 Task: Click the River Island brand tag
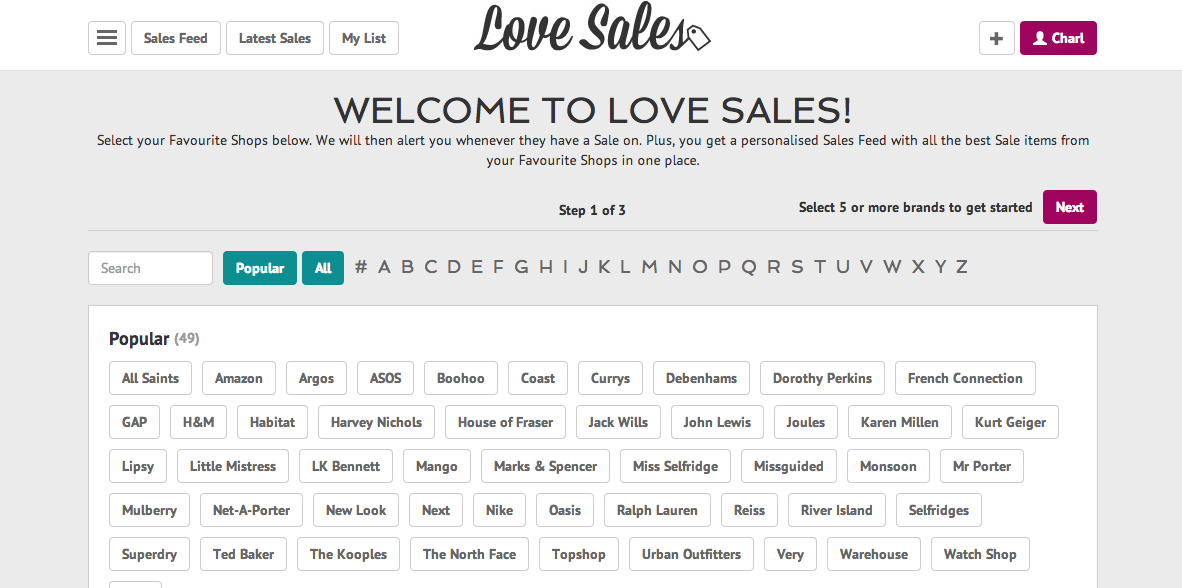point(837,510)
